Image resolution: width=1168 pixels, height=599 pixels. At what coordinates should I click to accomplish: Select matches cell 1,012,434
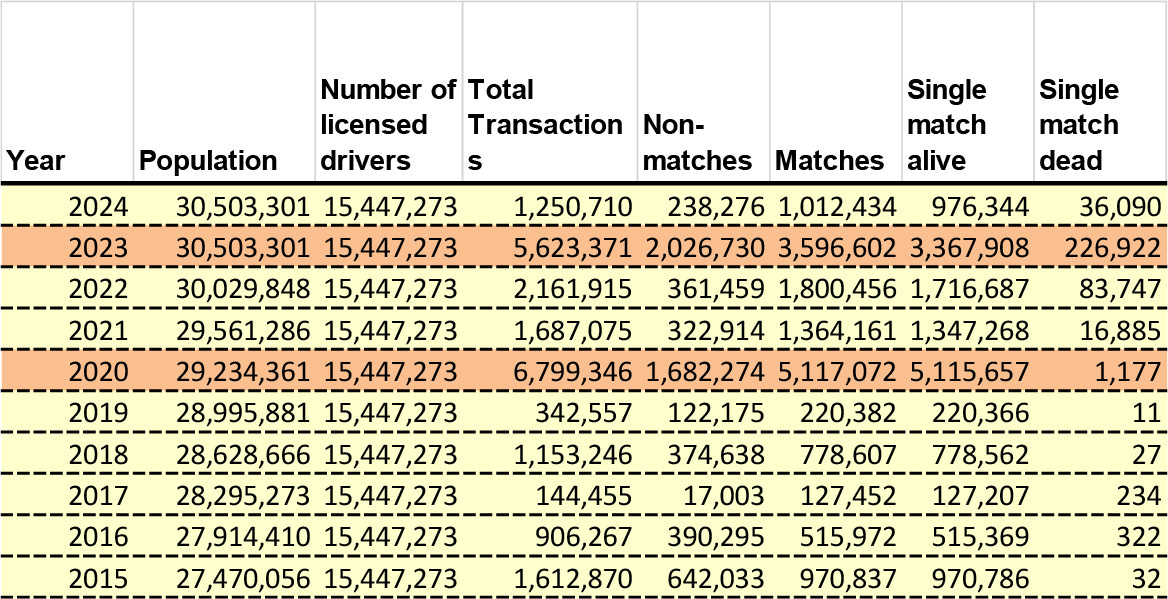click(837, 207)
